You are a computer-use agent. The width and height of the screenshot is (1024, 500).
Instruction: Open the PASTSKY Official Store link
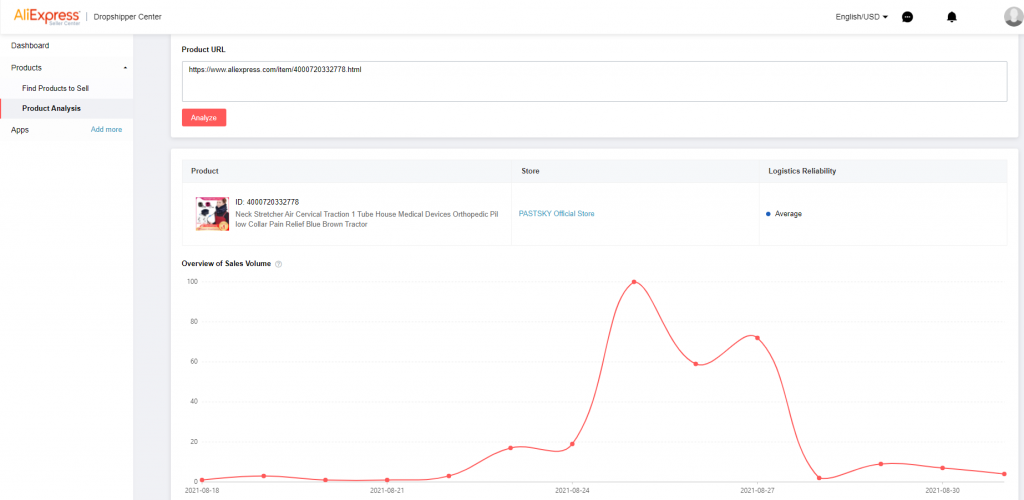point(556,214)
